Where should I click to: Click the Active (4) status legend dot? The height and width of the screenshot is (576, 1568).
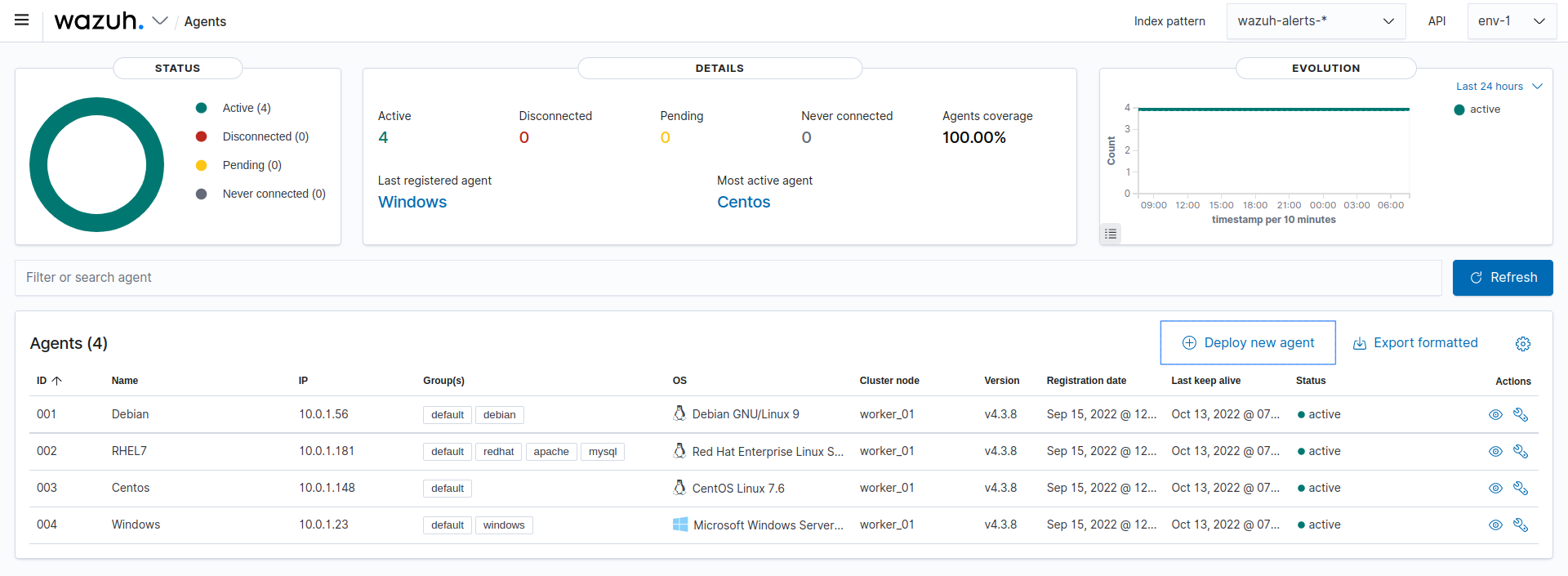pyautogui.click(x=201, y=108)
